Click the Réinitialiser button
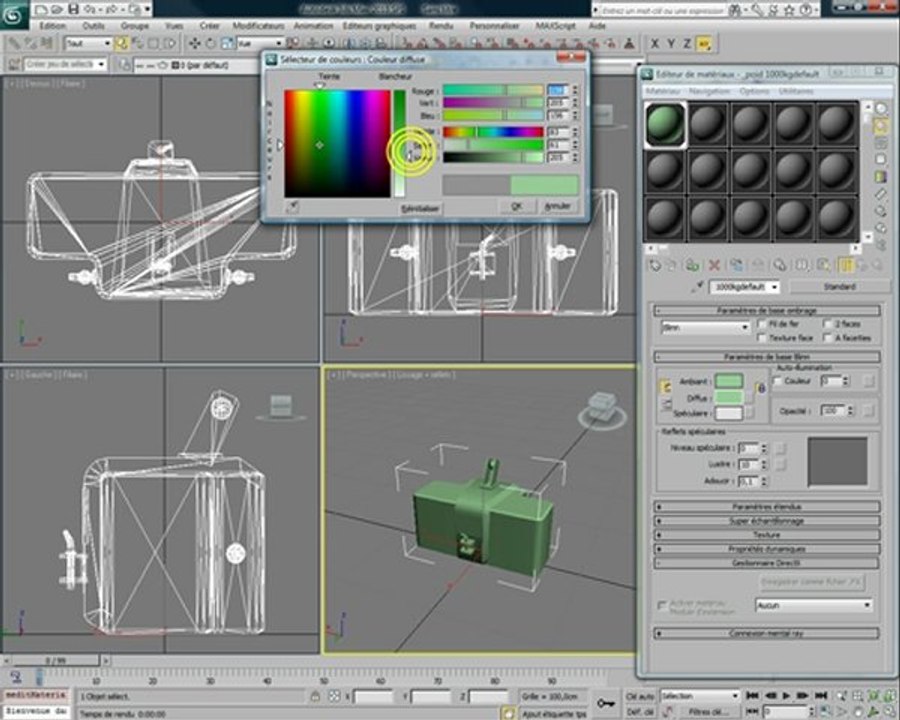 tap(420, 208)
